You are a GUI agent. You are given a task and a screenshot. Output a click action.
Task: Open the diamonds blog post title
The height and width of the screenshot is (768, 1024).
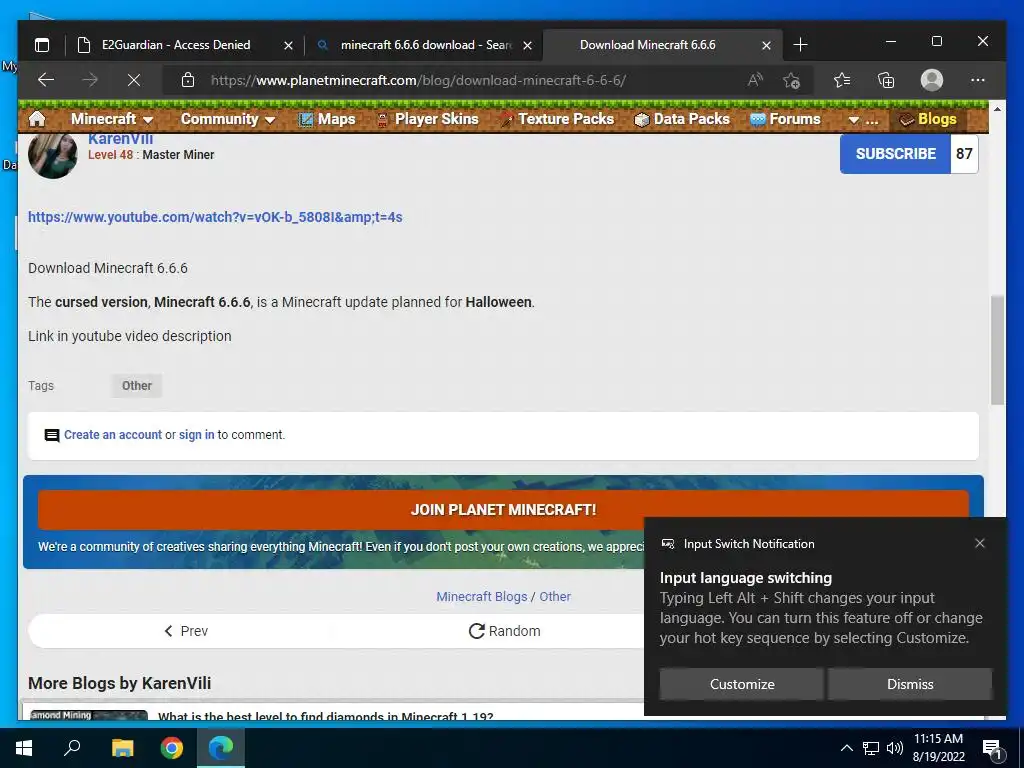(x=325, y=716)
